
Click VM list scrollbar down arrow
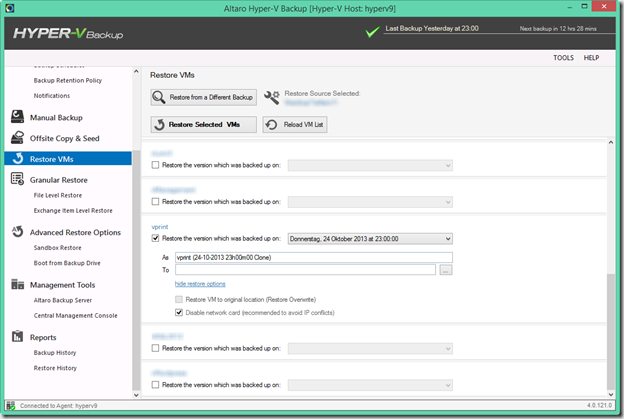tap(611, 394)
